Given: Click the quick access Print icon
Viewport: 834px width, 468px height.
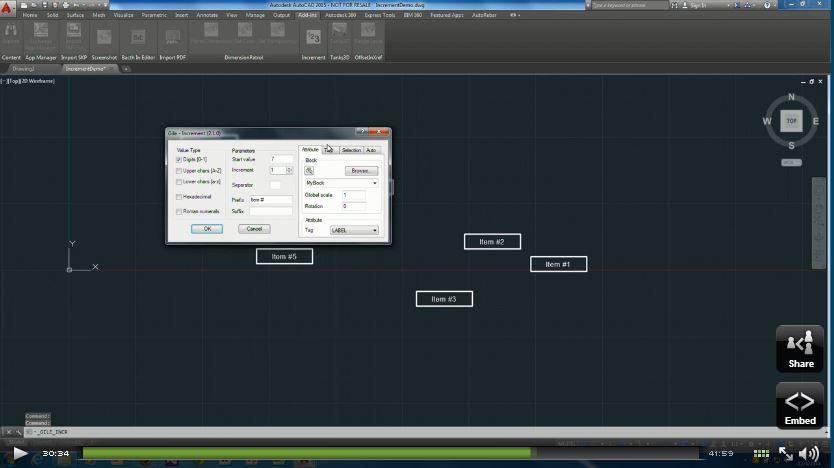Looking at the screenshot, I should click(x=65, y=5).
